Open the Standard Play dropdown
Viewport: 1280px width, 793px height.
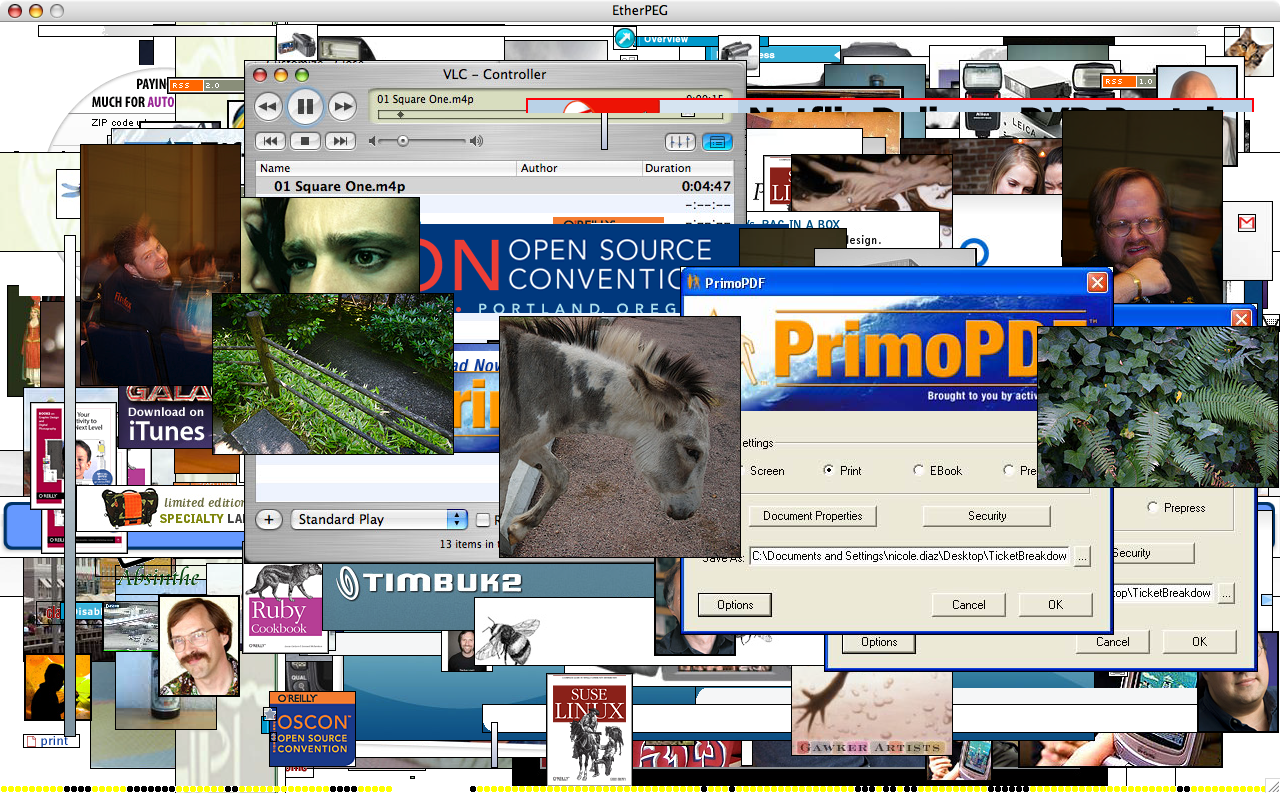point(379,519)
